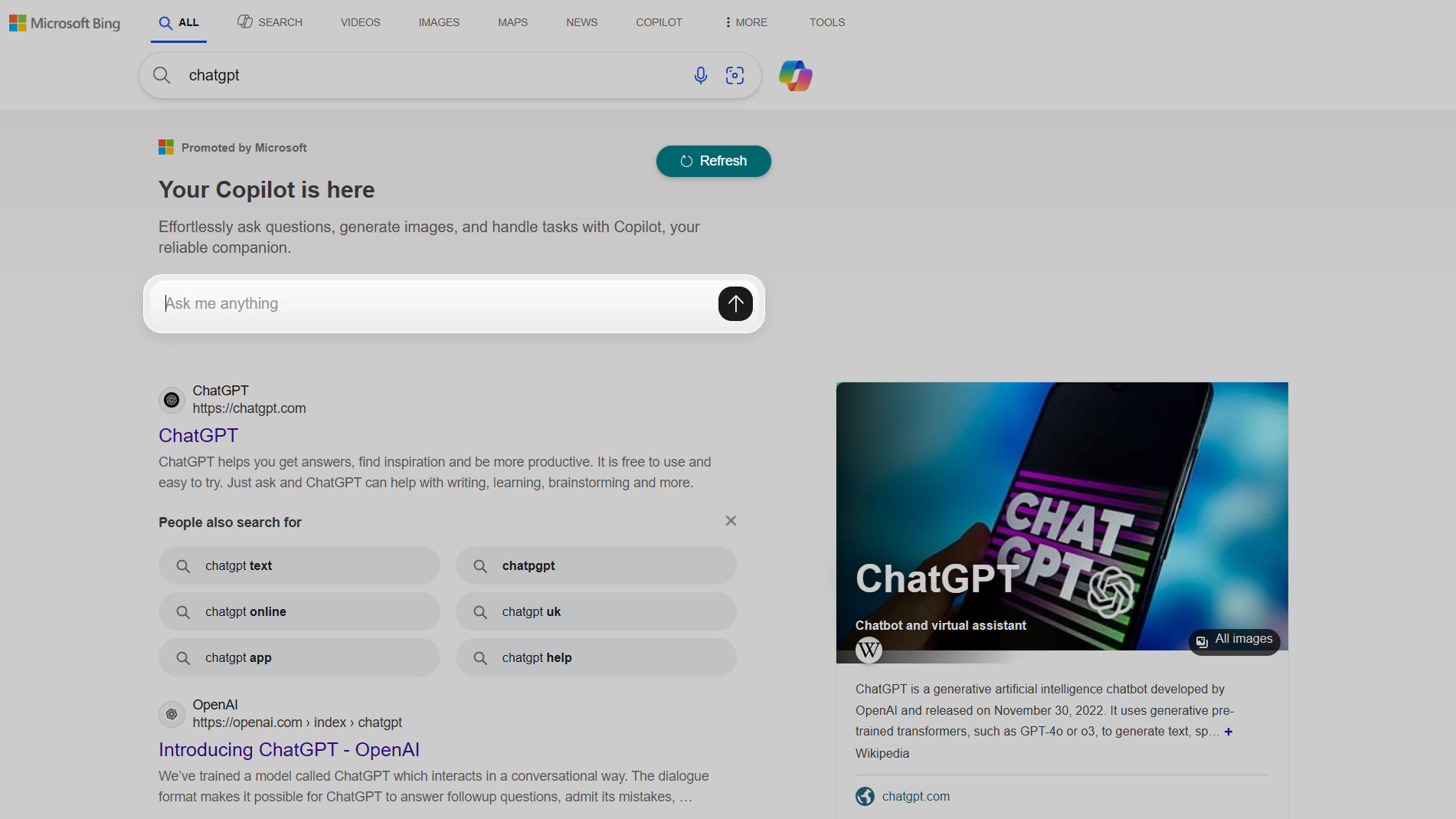Open the Introducing ChatGPT - OpenAI link

[x=289, y=749]
